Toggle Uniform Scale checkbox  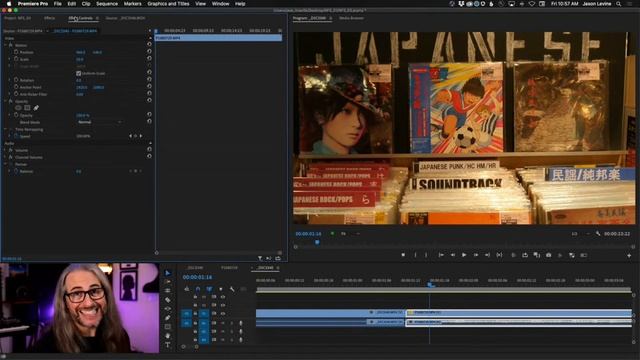(78, 73)
